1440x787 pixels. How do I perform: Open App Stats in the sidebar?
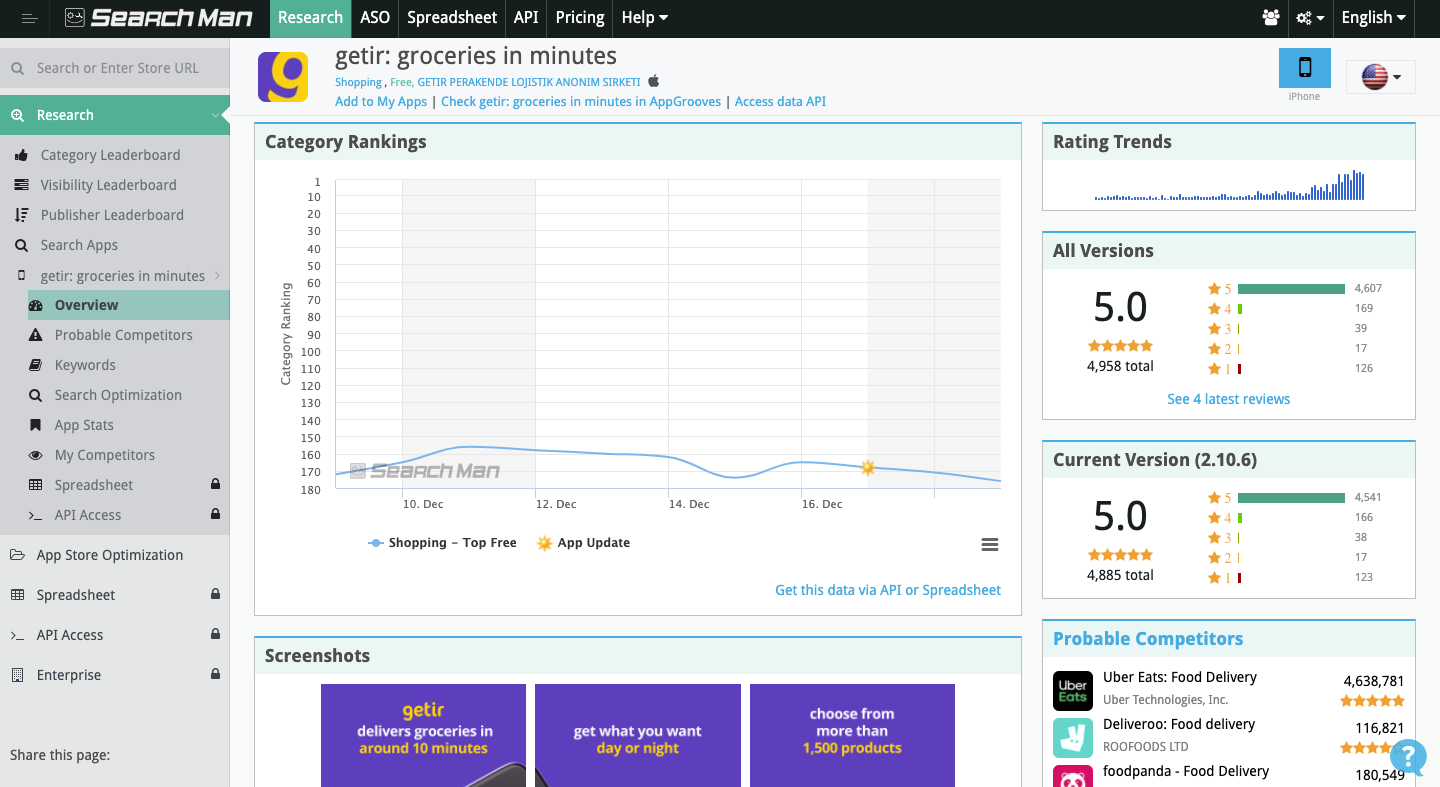coord(84,425)
